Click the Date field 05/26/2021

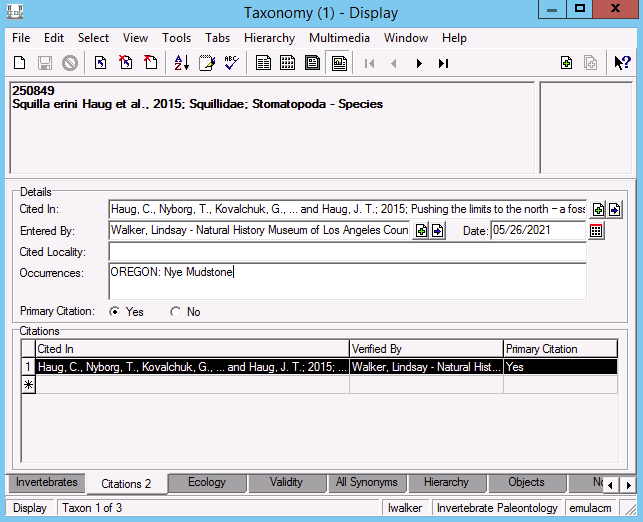[x=538, y=230]
